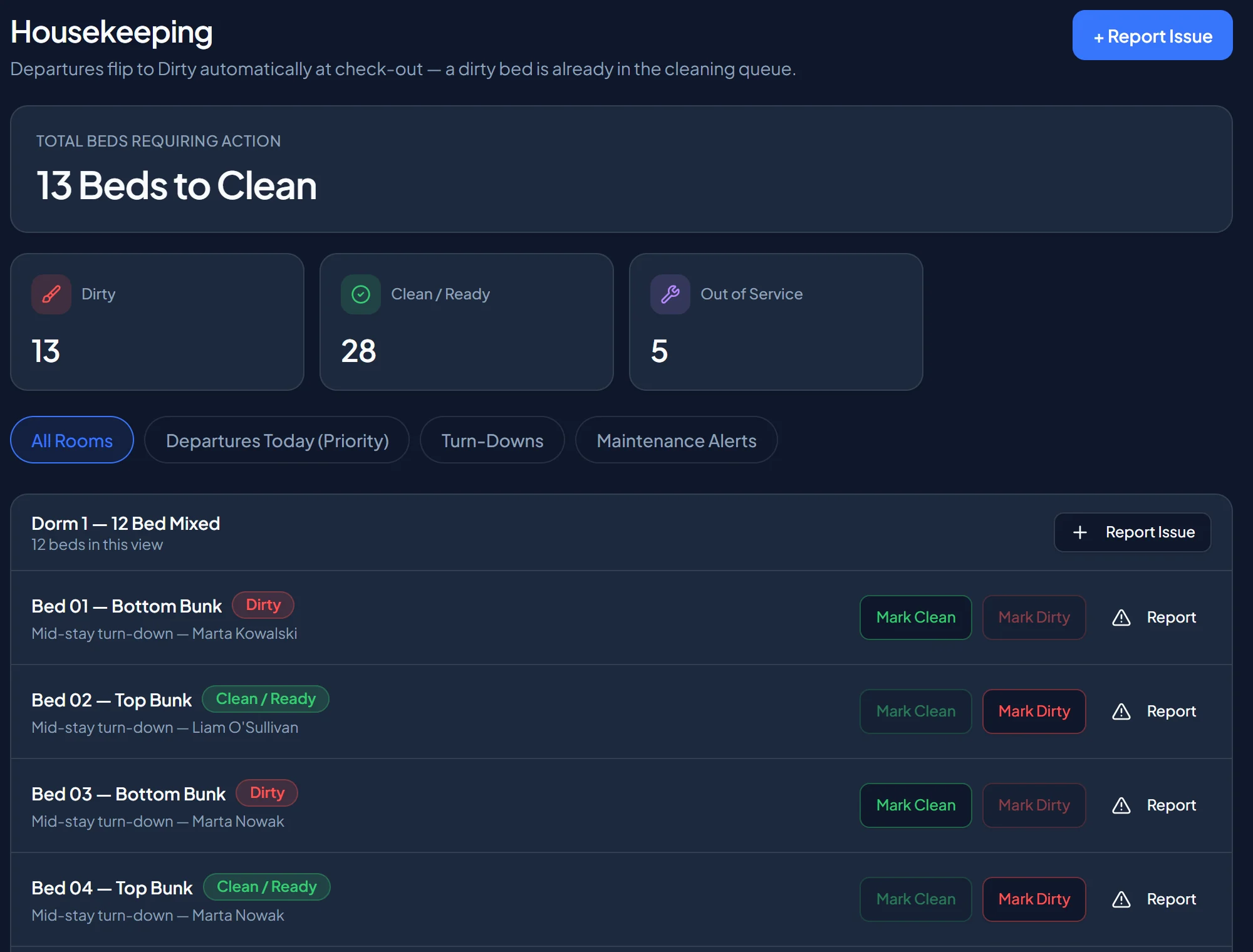Click 'TOTAL BEDS REQUIRING ACTION' label
Screen dimensions: 1253x952
159,141
